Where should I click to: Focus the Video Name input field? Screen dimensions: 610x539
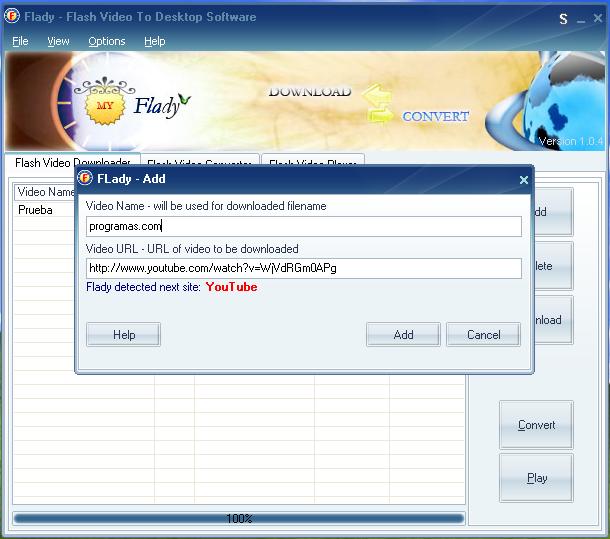click(304, 226)
